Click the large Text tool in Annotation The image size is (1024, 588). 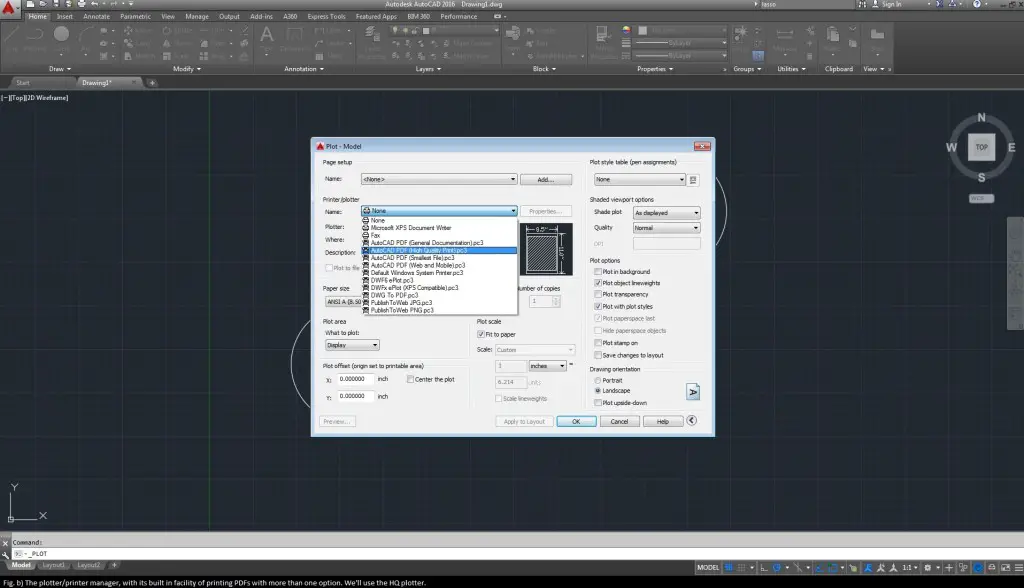click(x=267, y=36)
